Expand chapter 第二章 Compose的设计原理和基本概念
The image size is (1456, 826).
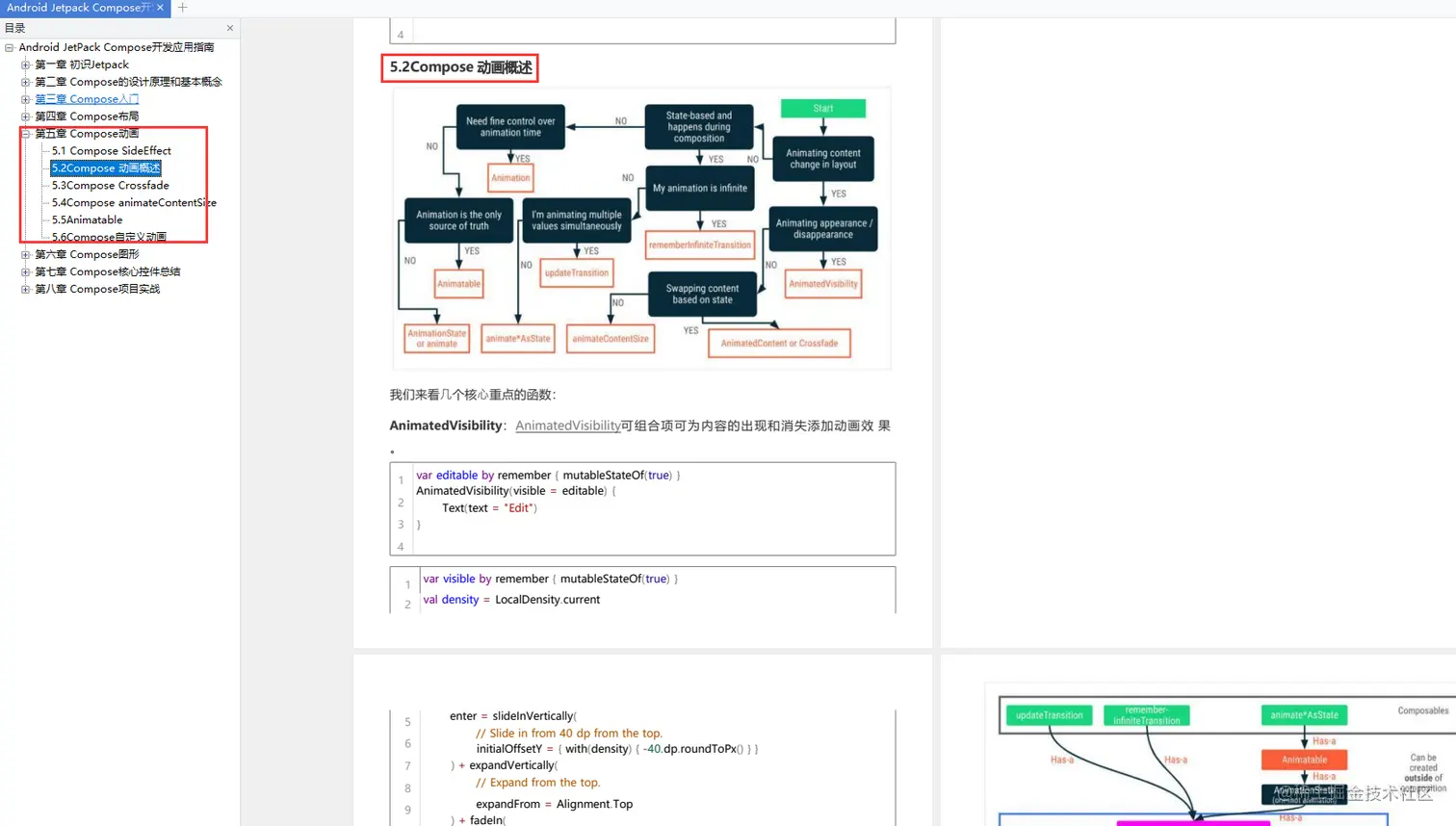click(x=23, y=81)
